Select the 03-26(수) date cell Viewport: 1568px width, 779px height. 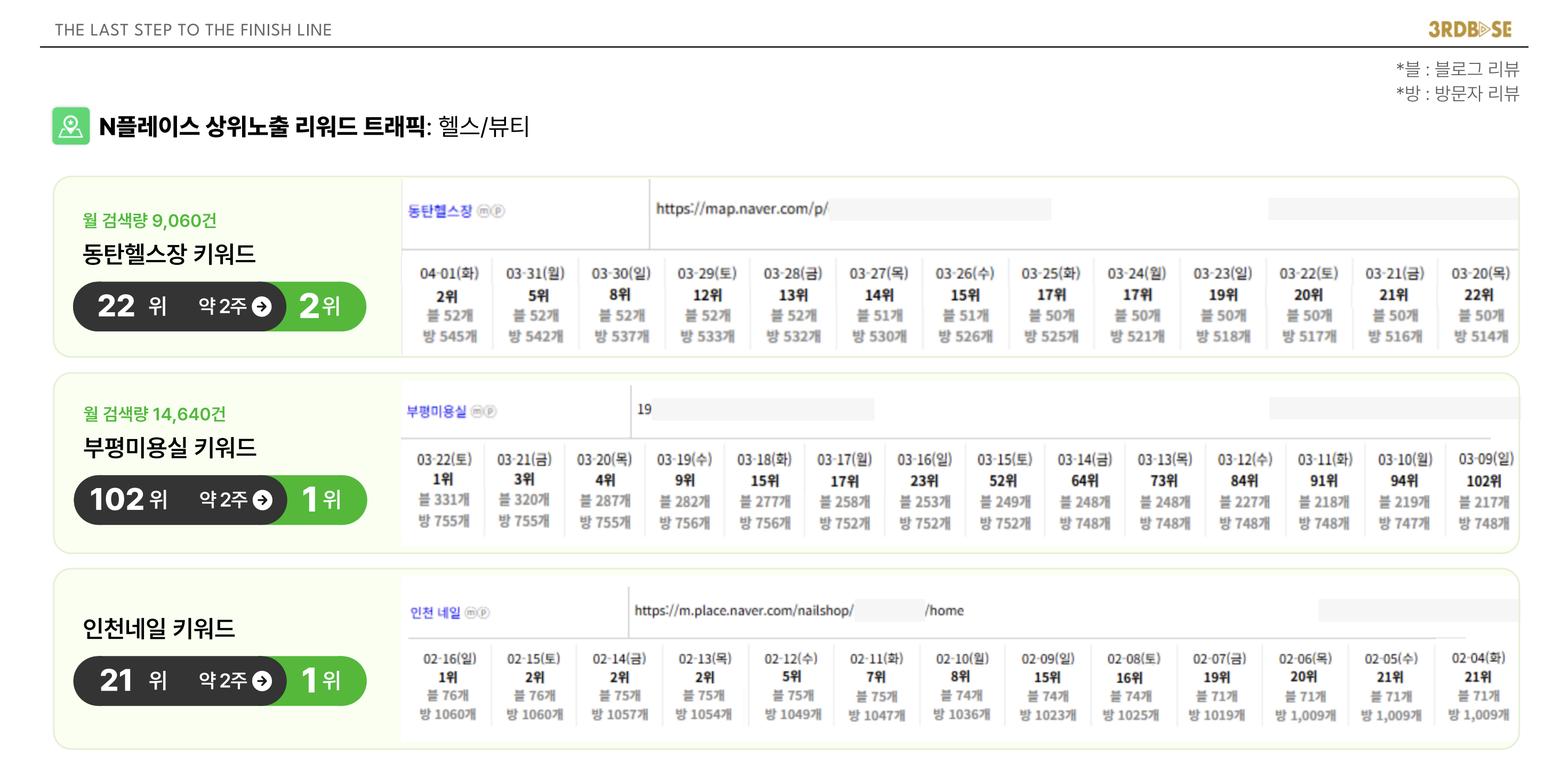[x=966, y=274]
